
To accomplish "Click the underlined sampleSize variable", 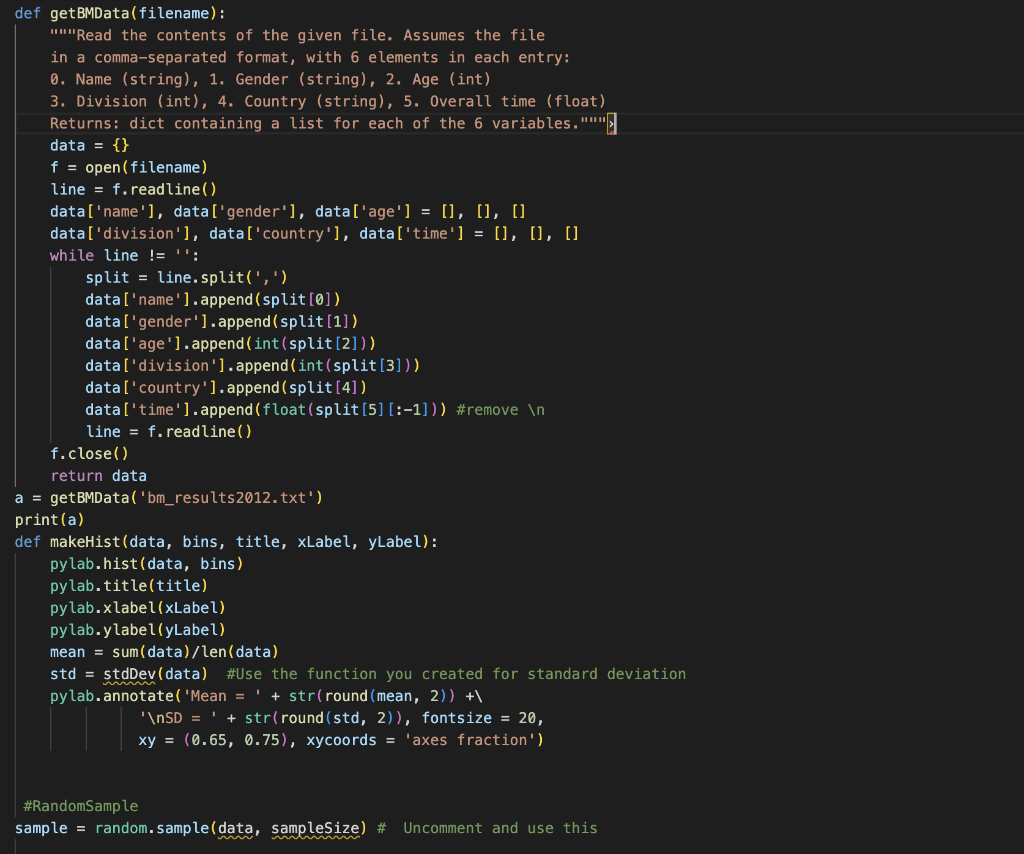I will tap(315, 828).
